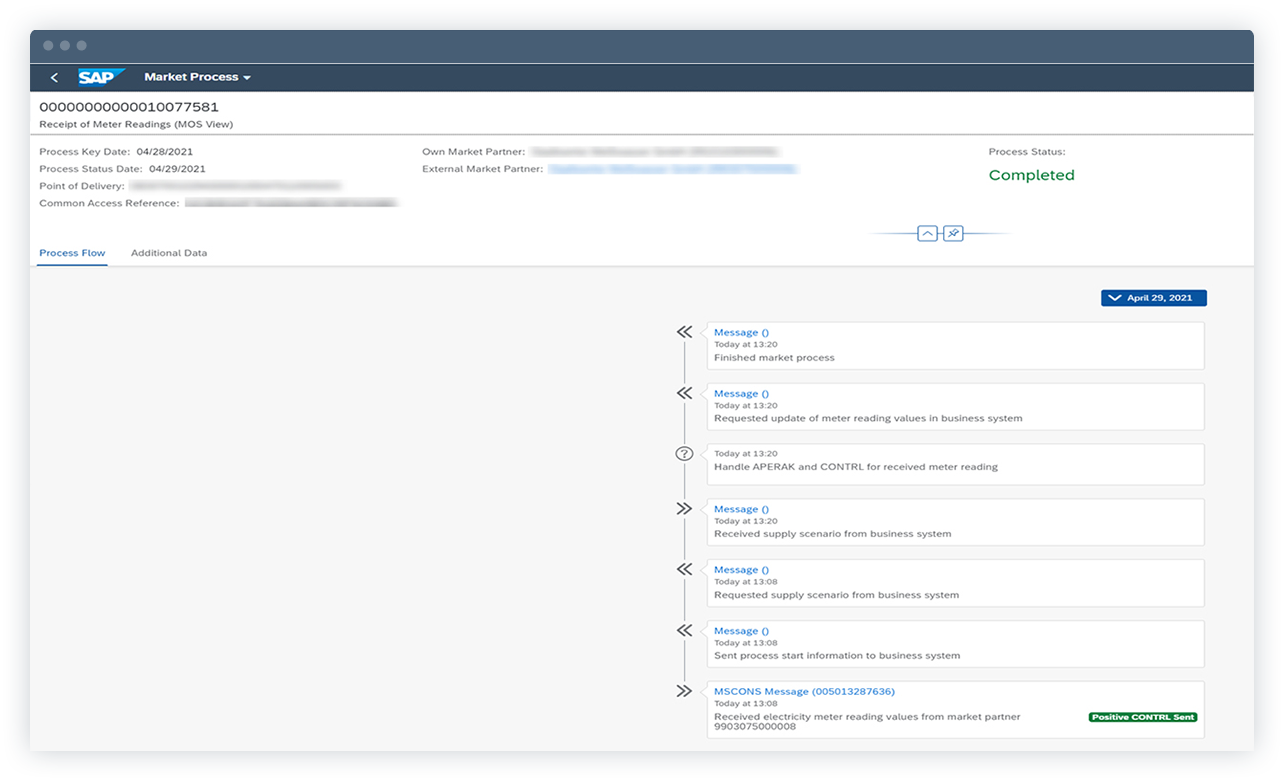
Task: Click the chevron icon beside Requested supply scenario
Action: 685,568
